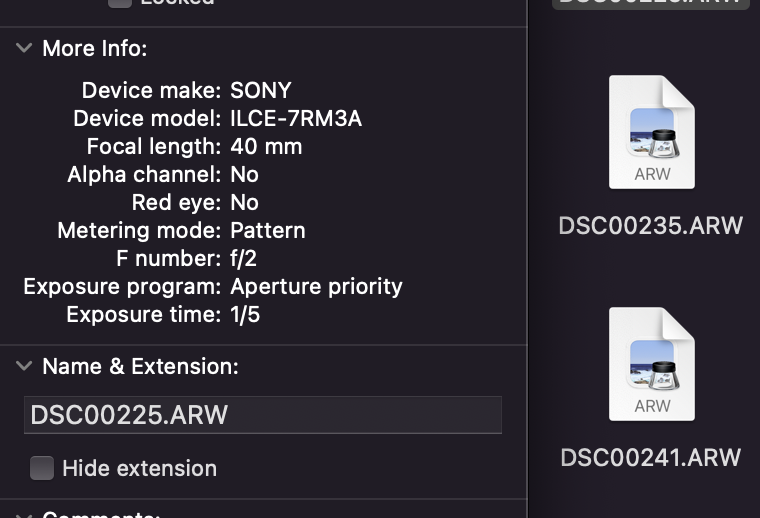Click the SONY device make value
760x518 pixels.
(261, 90)
